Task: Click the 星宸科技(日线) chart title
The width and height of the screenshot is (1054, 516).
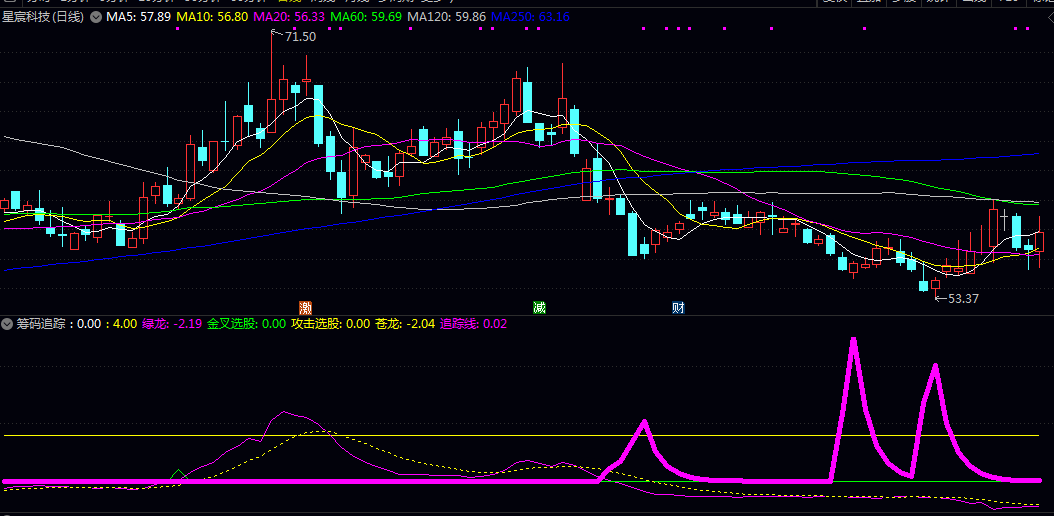Action: pos(43,17)
